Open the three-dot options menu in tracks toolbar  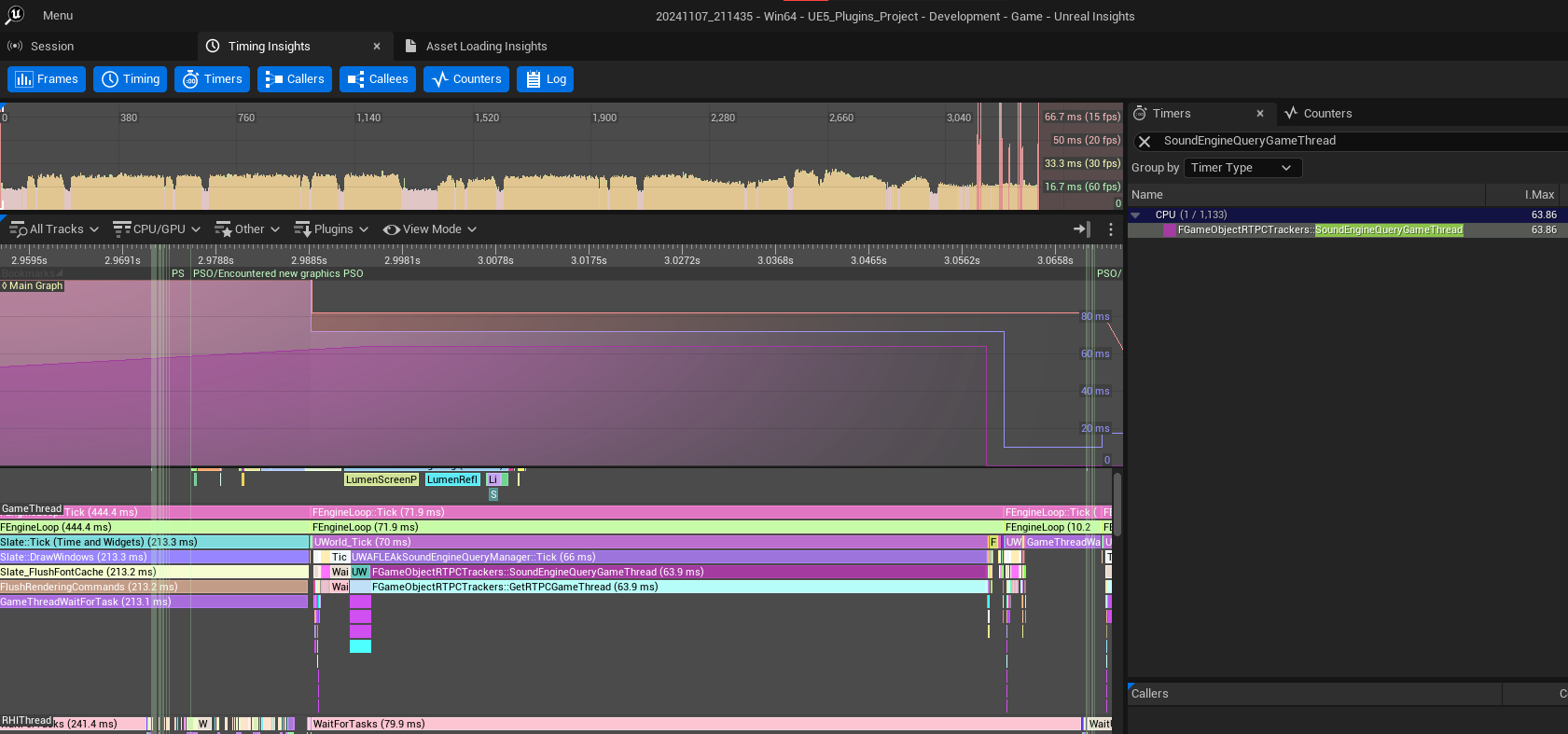pos(1110,229)
